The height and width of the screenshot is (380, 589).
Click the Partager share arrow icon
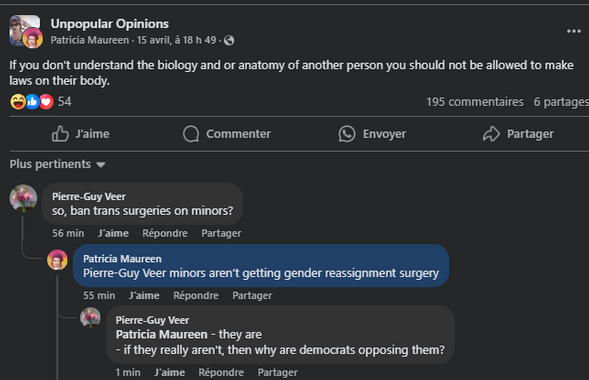[491, 134]
